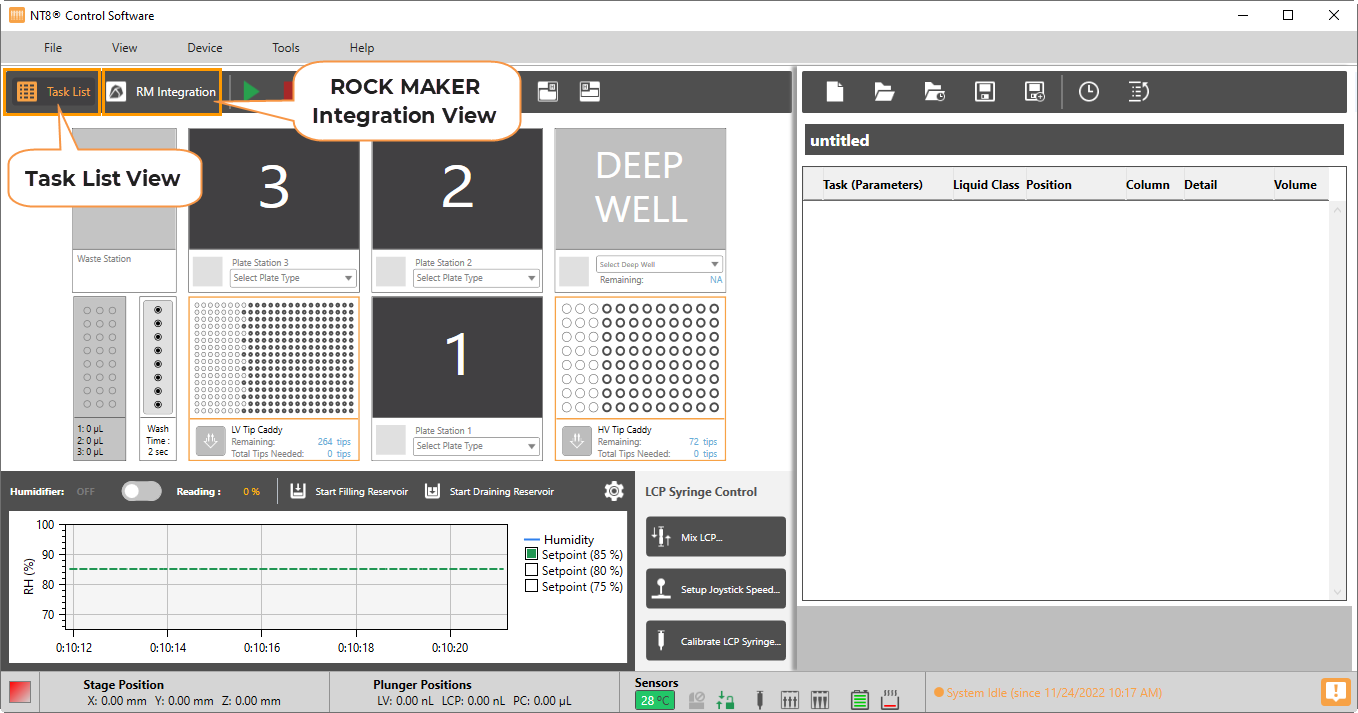Click the 28 °C temperature sensor indicator

[x=655, y=700]
